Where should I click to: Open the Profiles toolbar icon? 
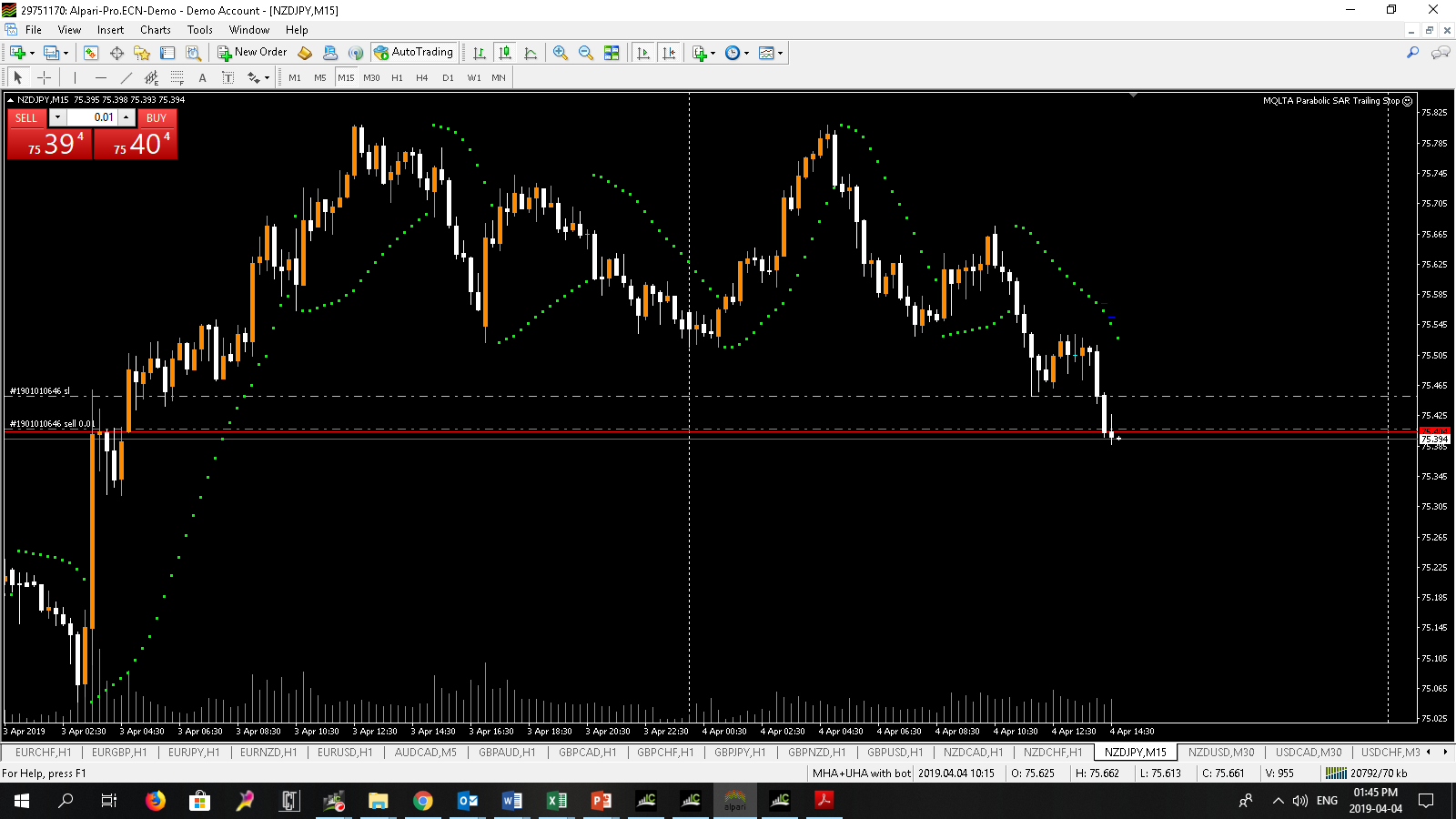point(53,53)
